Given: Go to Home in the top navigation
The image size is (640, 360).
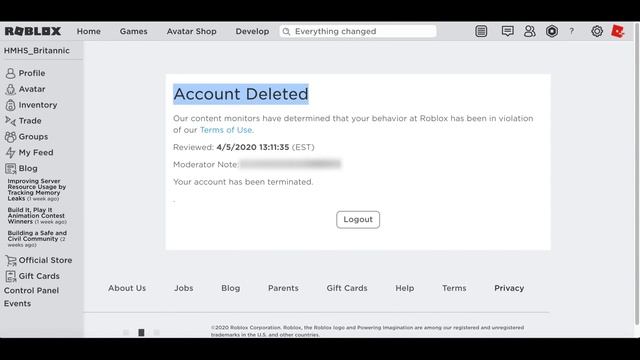Looking at the screenshot, I should pos(89,31).
